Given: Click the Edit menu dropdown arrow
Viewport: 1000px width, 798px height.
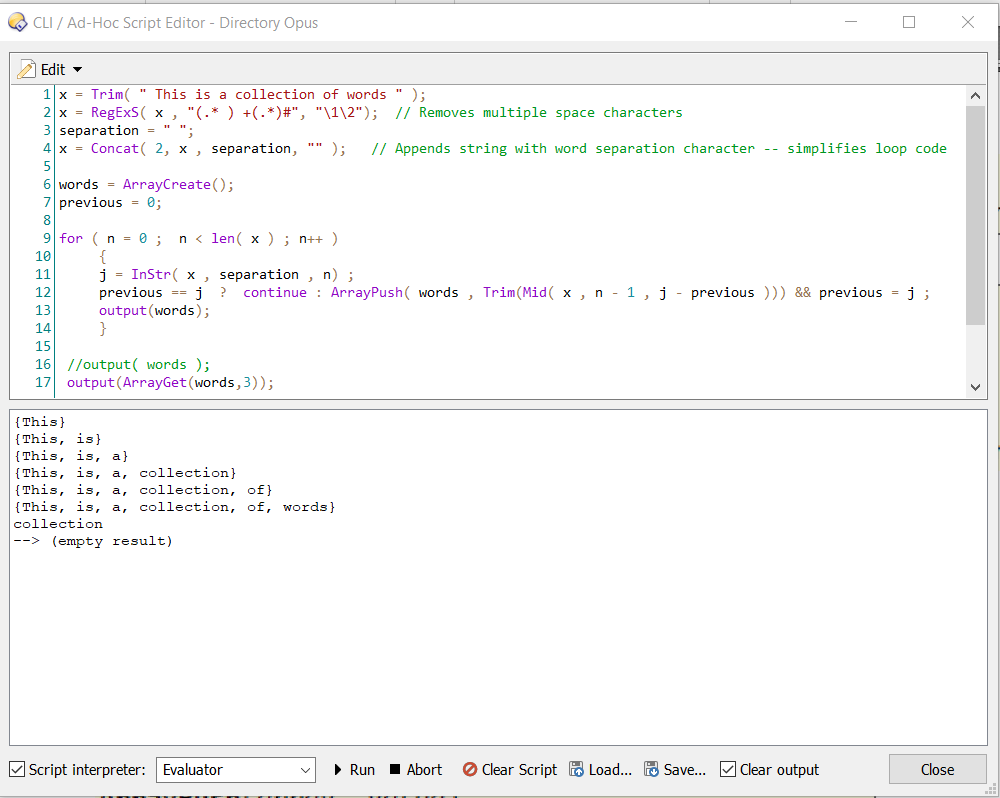Looking at the screenshot, I should pyautogui.click(x=78, y=69).
